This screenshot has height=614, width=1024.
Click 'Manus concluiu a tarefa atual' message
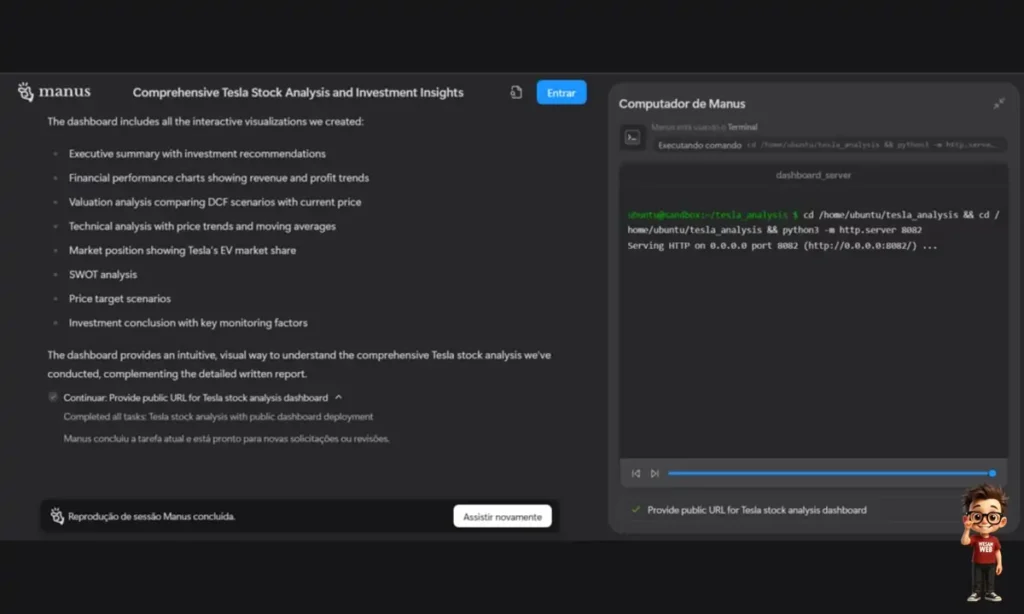tap(226, 439)
